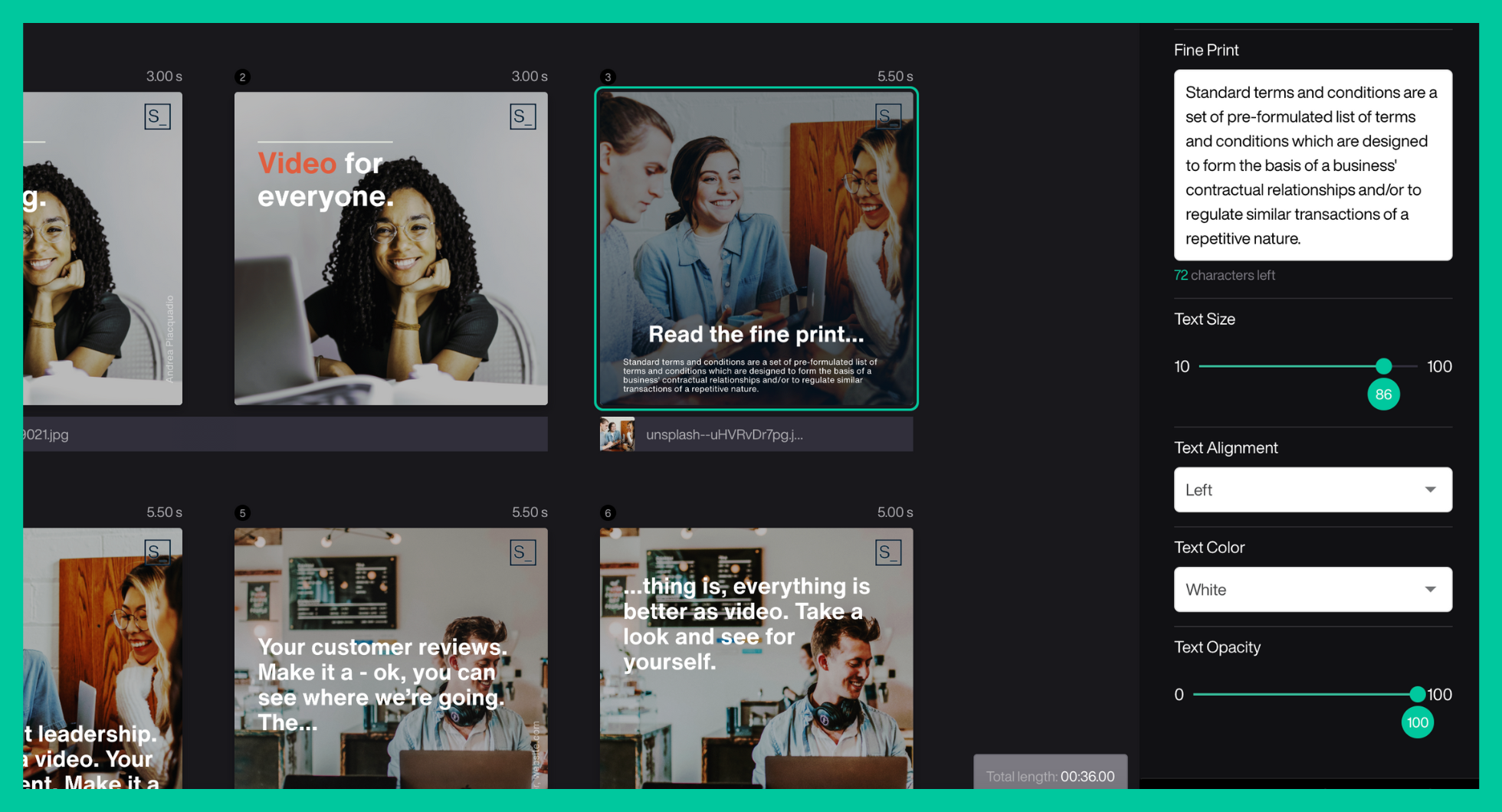This screenshot has height=812, width=1502.
Task: Select the 'everything is better as video' scene
Action: pyautogui.click(x=756, y=658)
